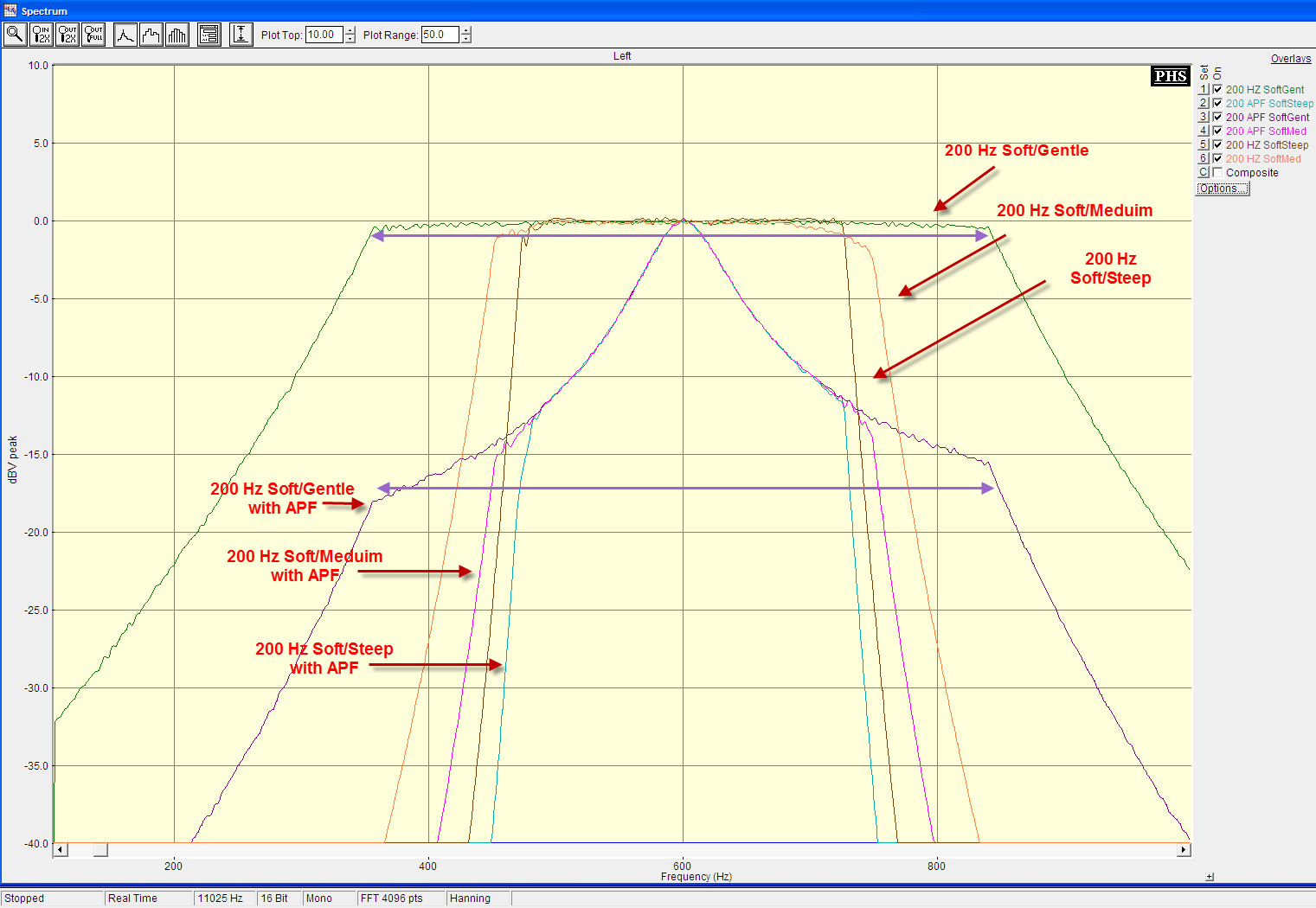Open overlay Options dialog
Screen dimensions: 1316x908
tap(1222, 189)
